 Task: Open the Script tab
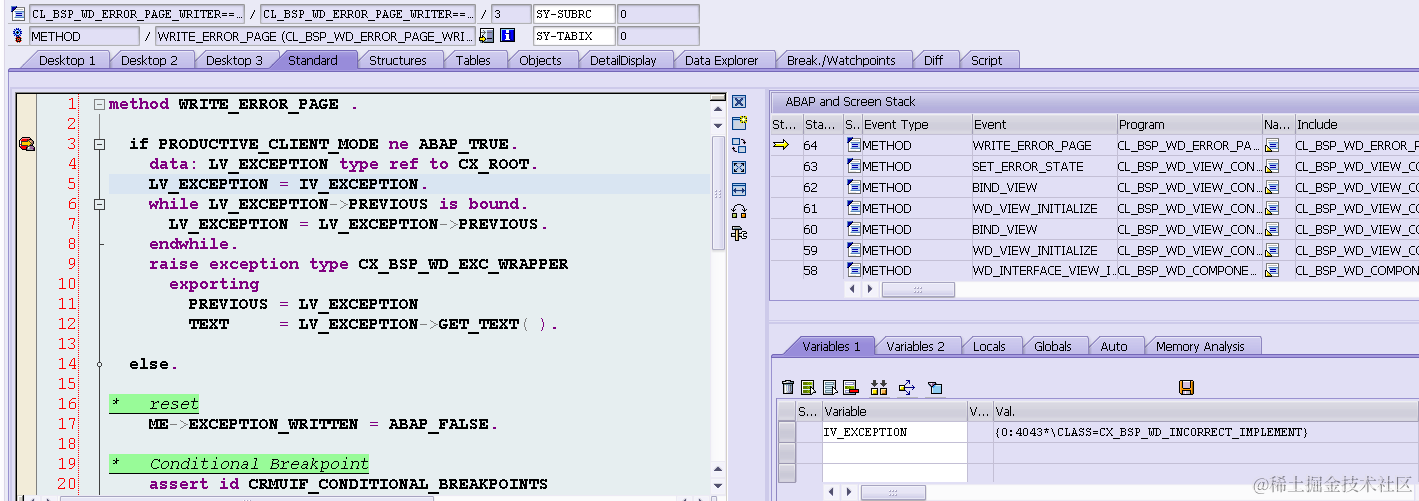[986, 60]
